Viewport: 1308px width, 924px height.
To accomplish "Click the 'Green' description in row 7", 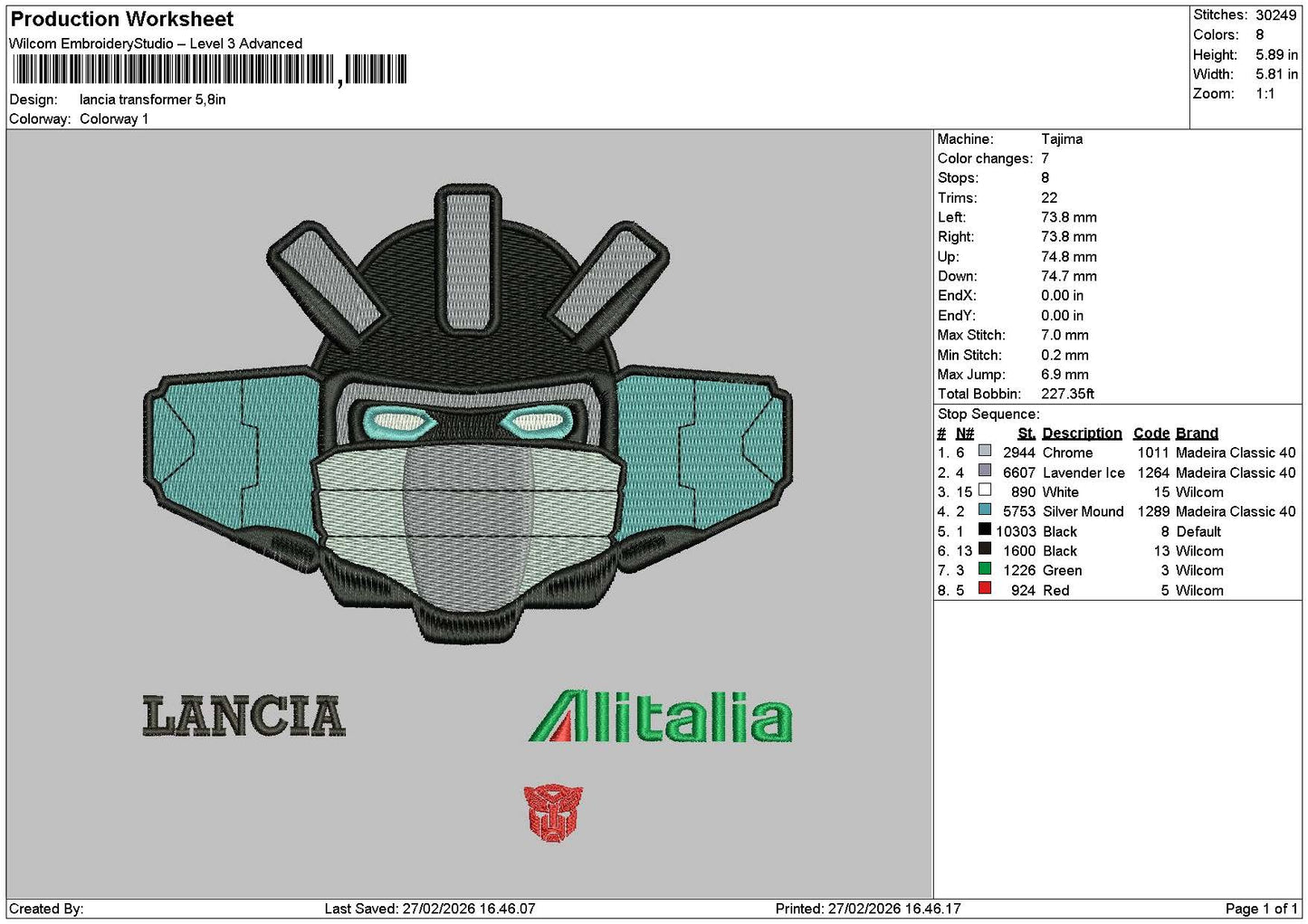I will pos(1062,571).
